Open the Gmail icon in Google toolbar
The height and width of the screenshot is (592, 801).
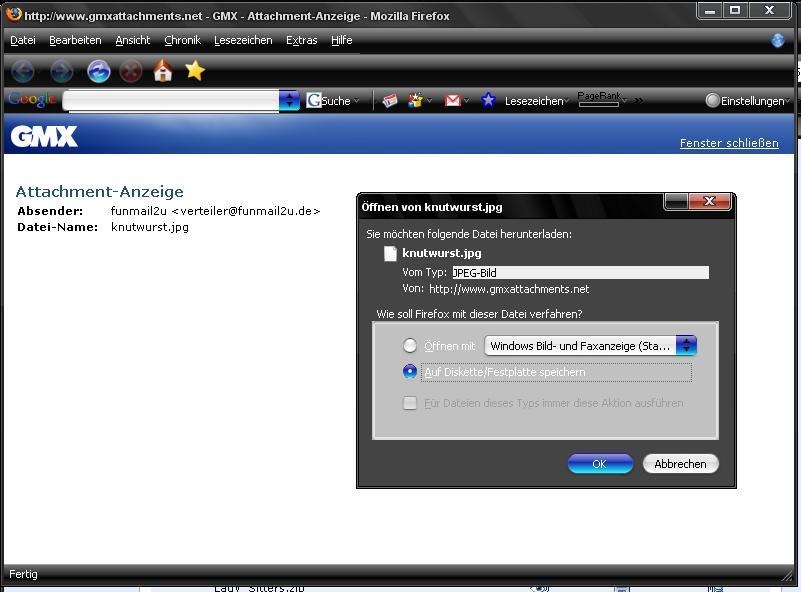[453, 100]
